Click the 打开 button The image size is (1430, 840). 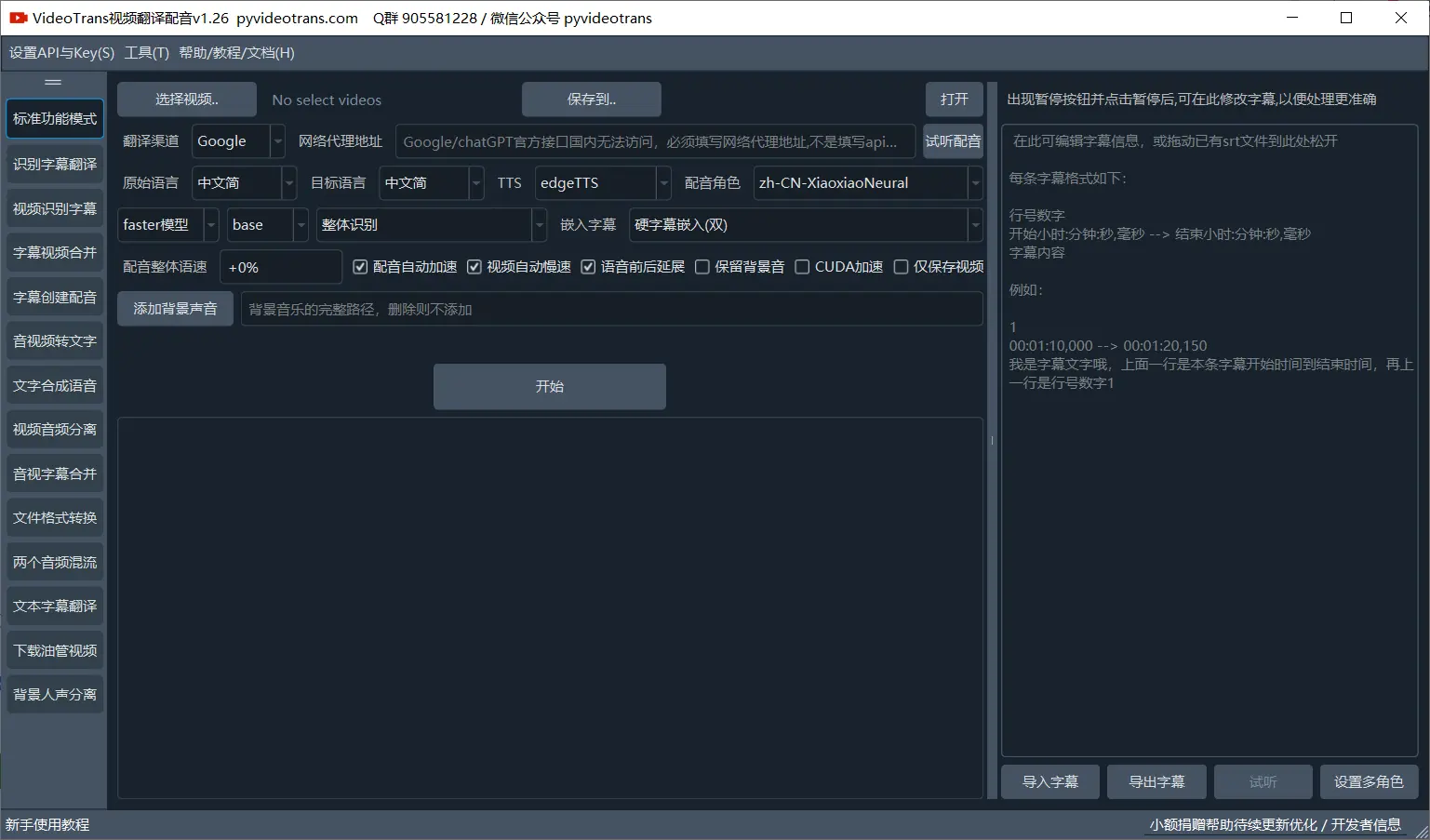pyautogui.click(x=954, y=100)
